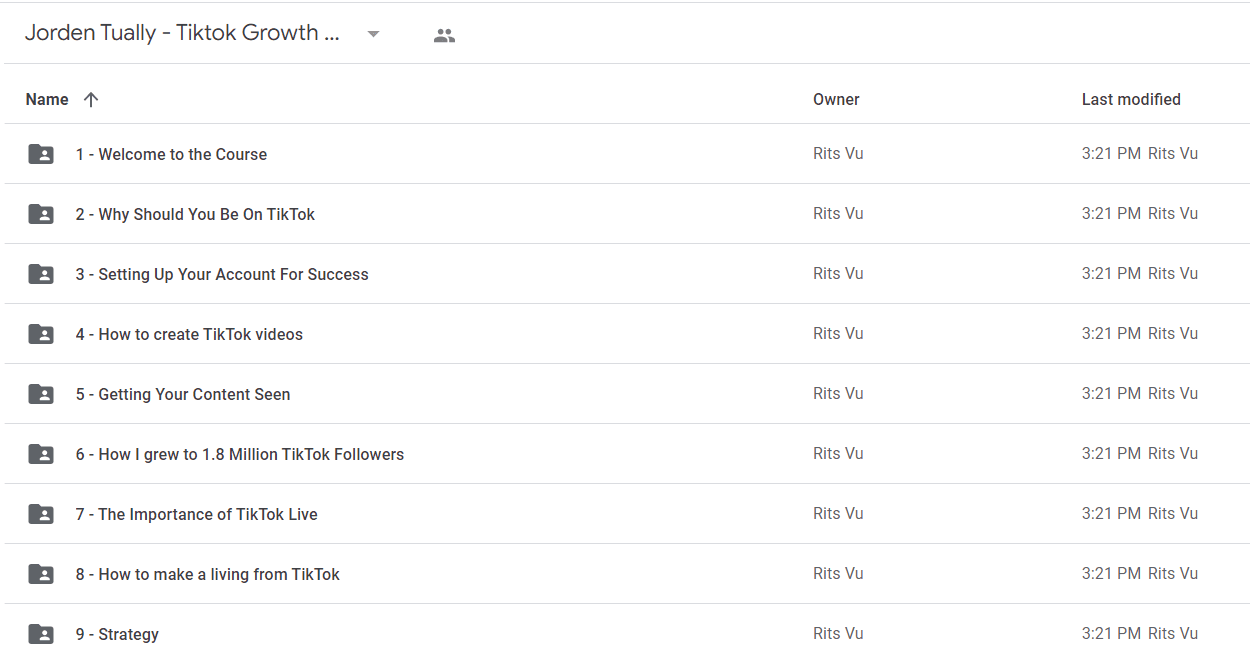Click the Owner column header
The image size is (1250, 658).
836,99
